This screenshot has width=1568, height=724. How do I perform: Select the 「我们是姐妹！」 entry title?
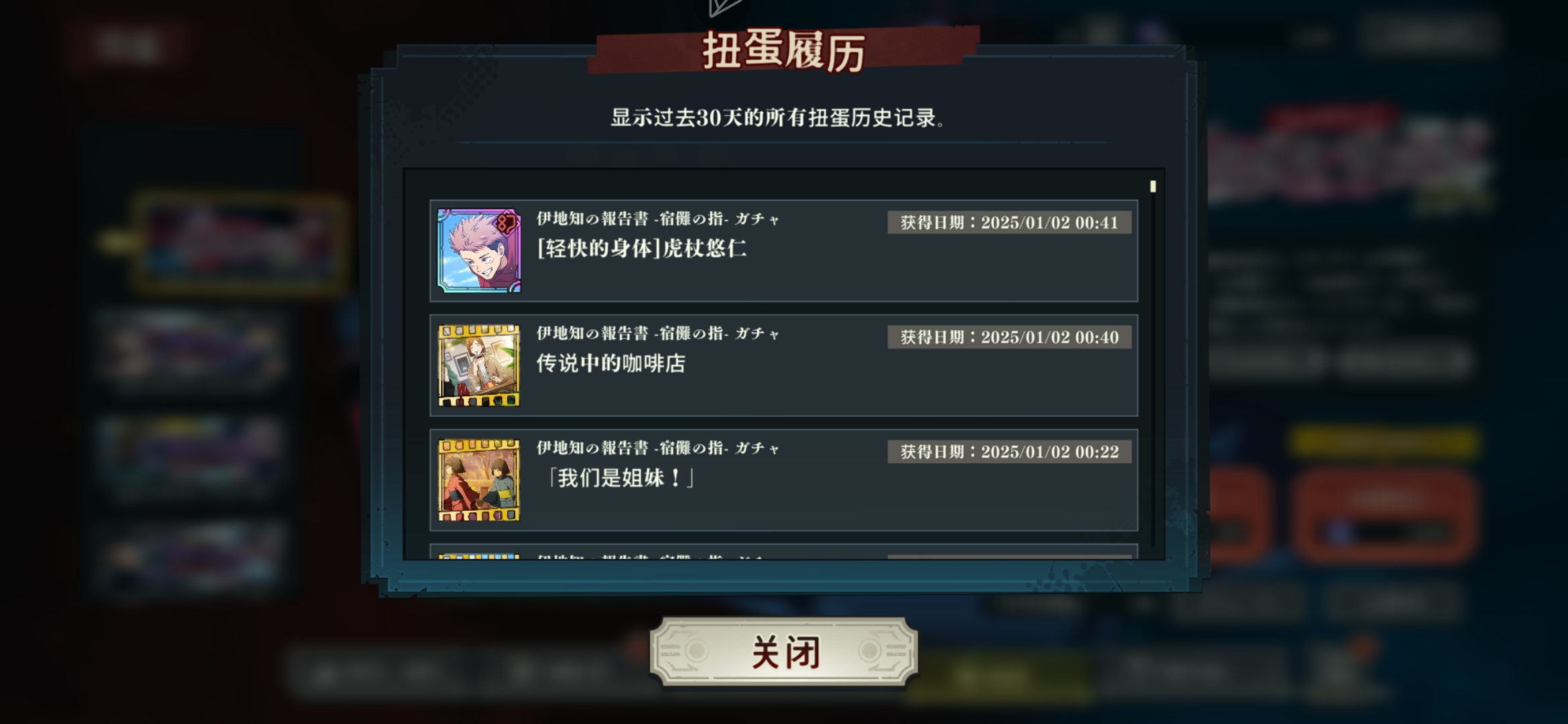[618, 478]
